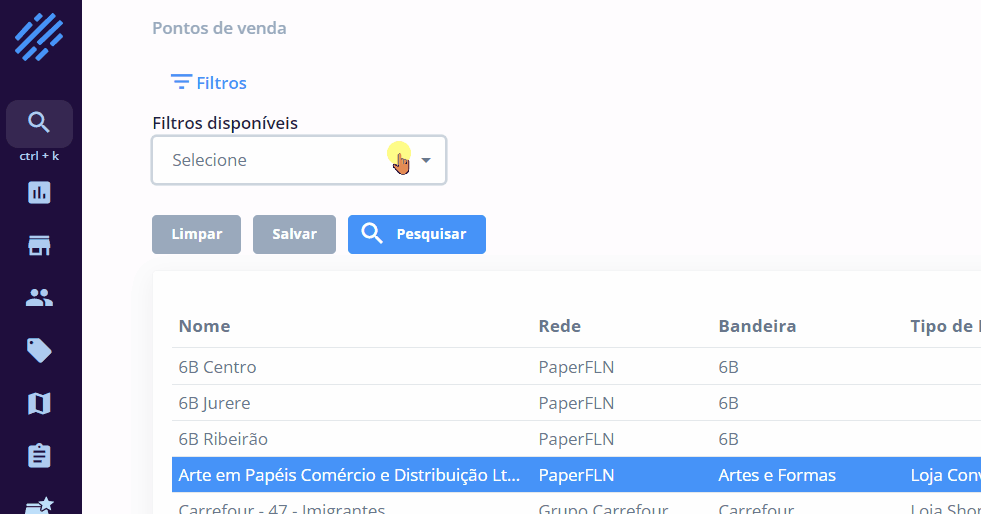Select the 6B Centro row
This screenshot has width=981, height=514.
[576, 367]
